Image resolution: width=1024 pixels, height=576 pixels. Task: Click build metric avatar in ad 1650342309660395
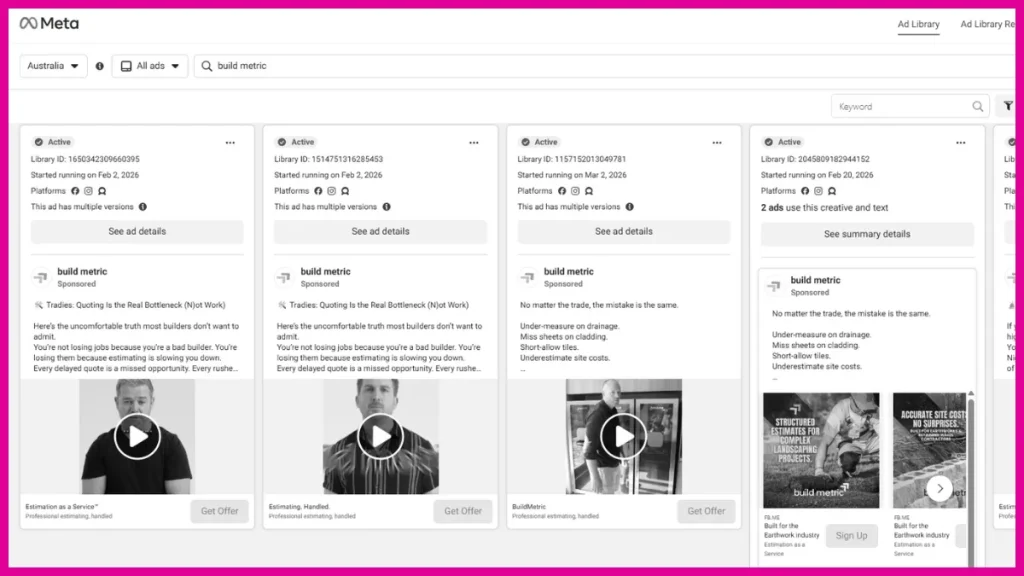pyautogui.click(x=41, y=278)
